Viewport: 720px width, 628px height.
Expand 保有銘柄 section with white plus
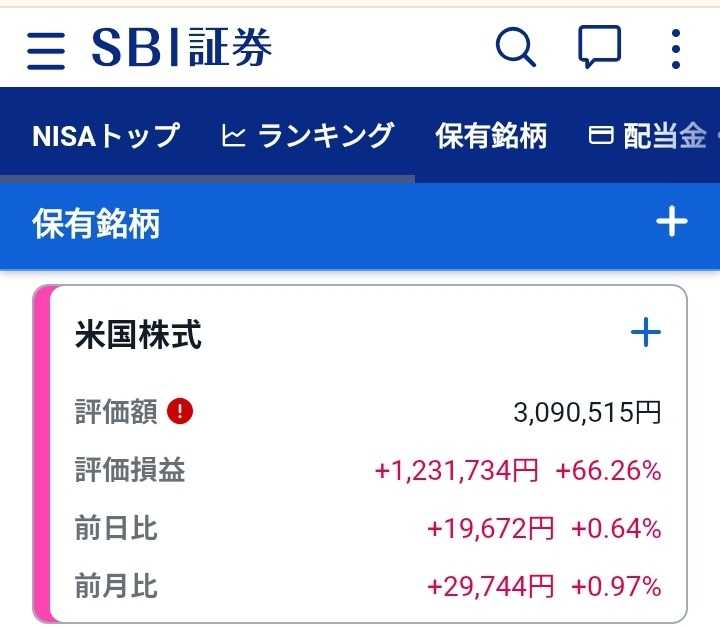pos(671,222)
